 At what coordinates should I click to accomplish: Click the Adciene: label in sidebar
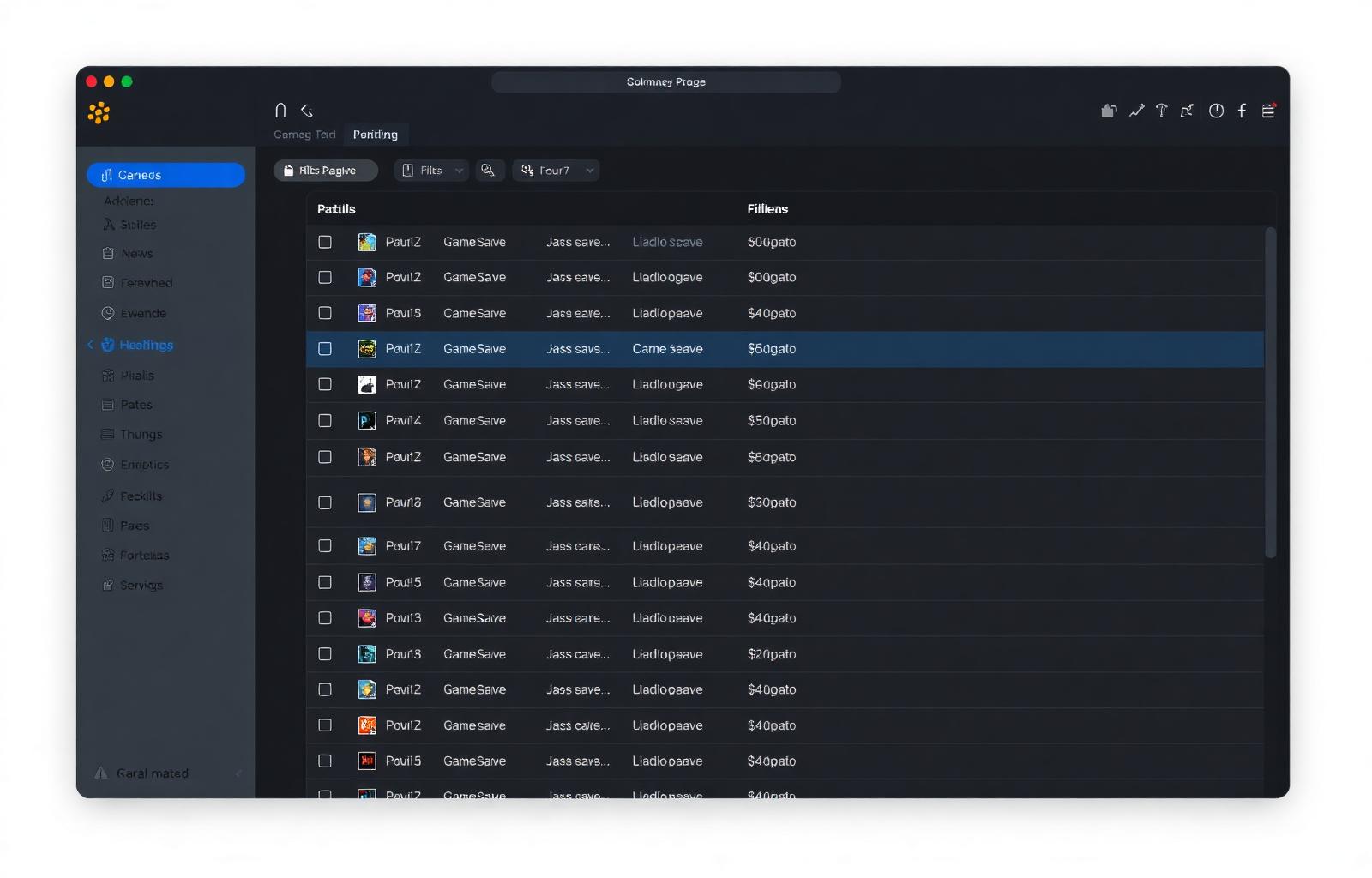(x=129, y=200)
